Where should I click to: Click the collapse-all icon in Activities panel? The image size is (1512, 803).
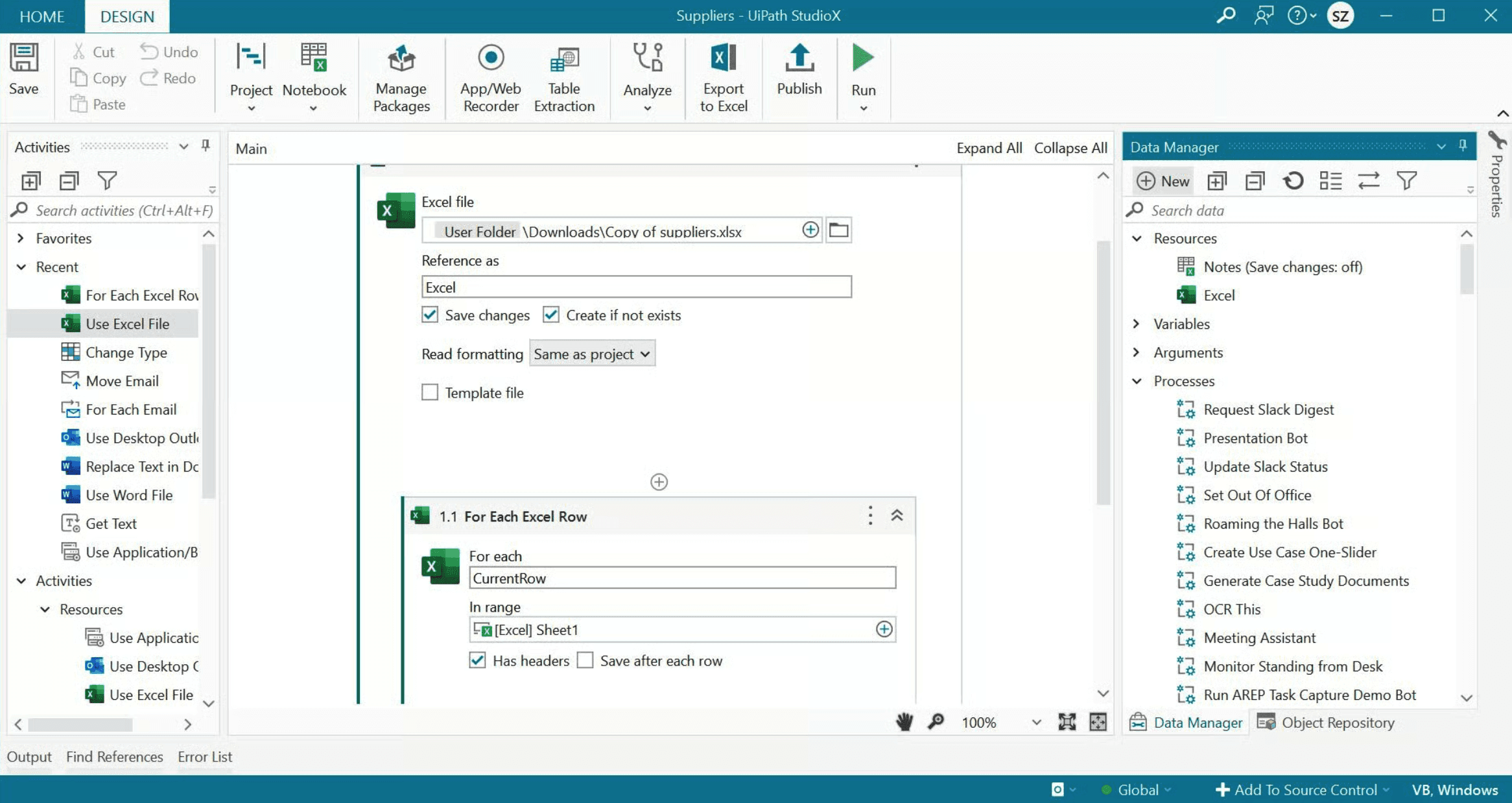point(69,180)
